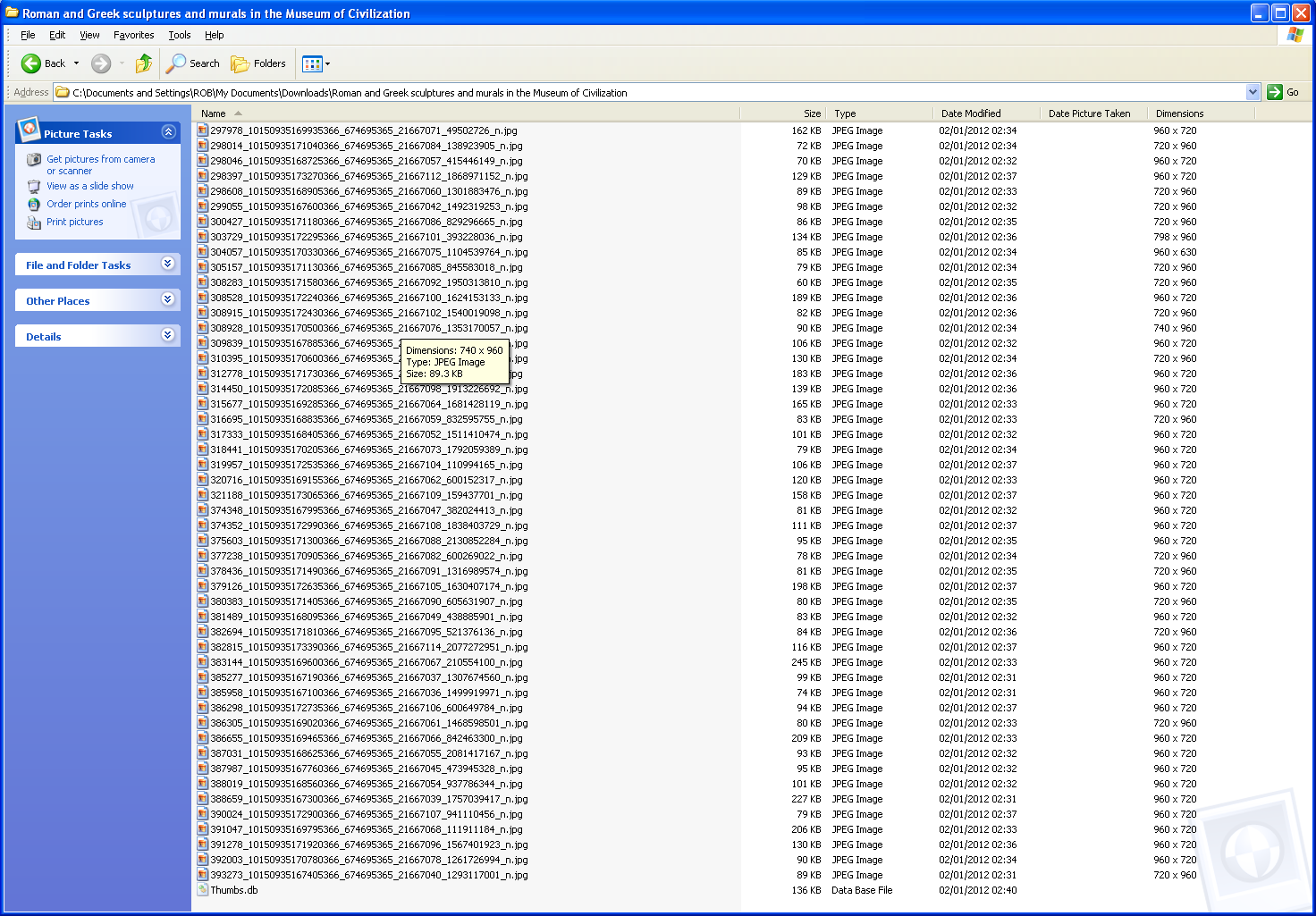
Task: Select file icon of 383144_10150935169600366 jpg
Action: (x=203, y=662)
